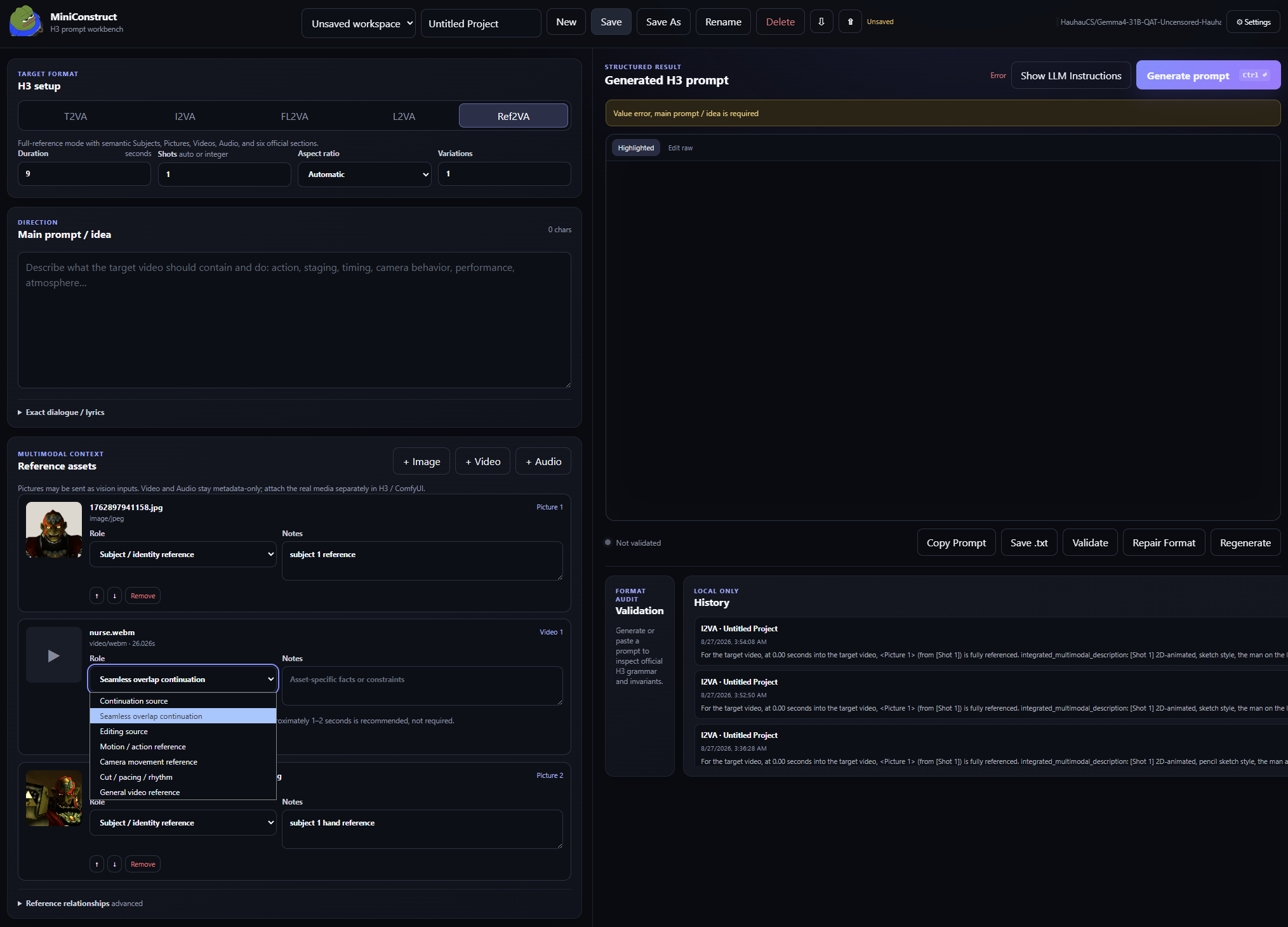Choose General video reference option
1288x927 pixels.
point(183,792)
